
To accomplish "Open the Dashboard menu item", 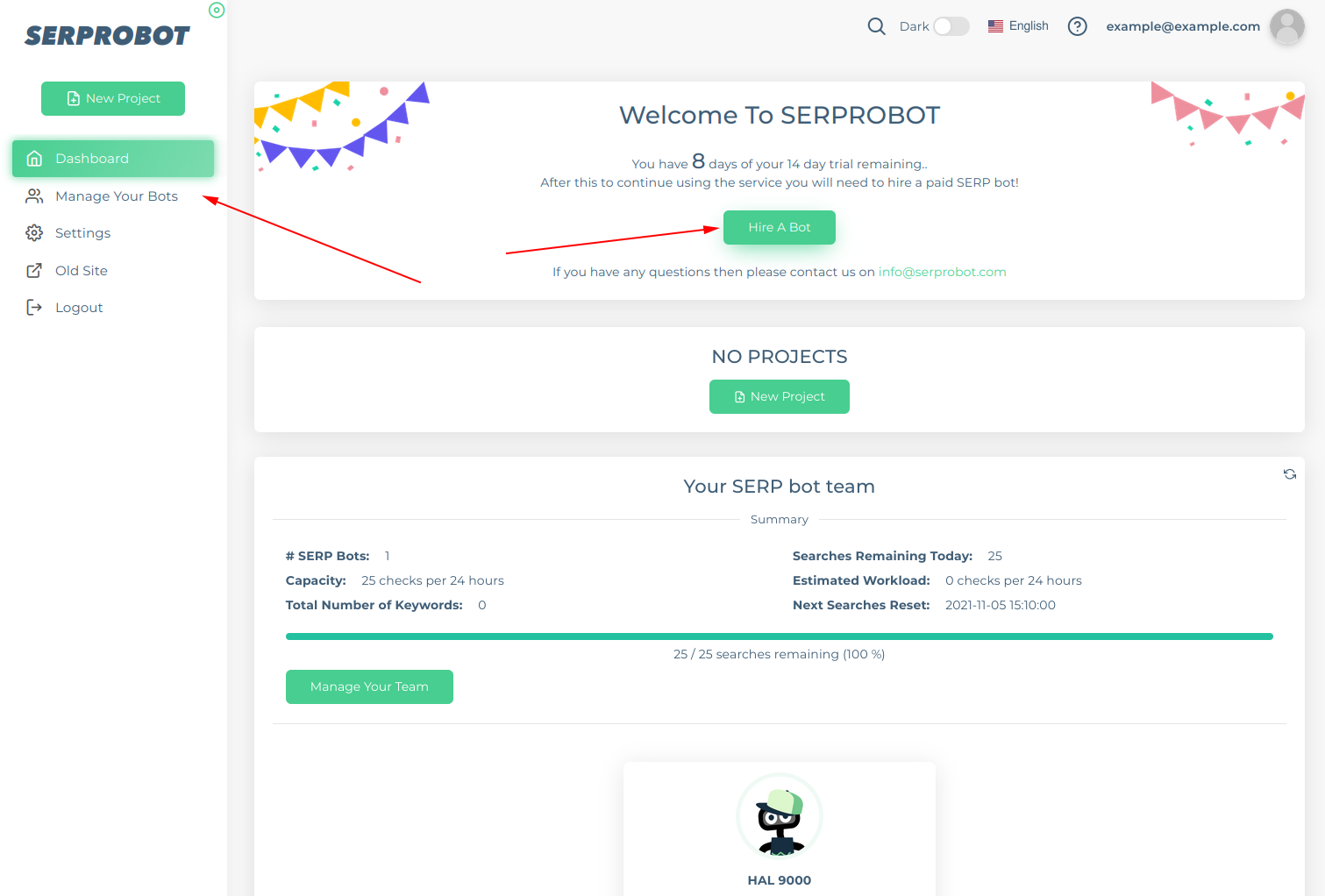I will click(x=113, y=159).
